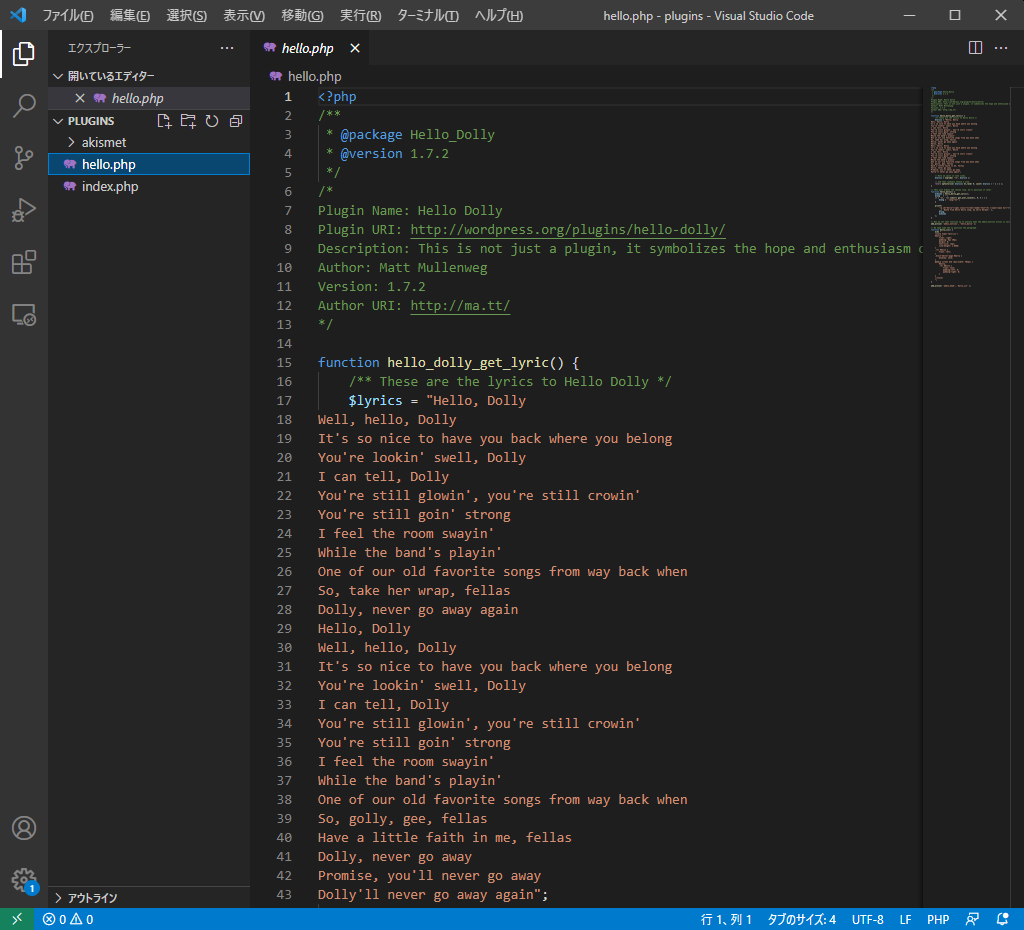
Task: Click hello.php in the breadcrumb bar
Action: (314, 76)
